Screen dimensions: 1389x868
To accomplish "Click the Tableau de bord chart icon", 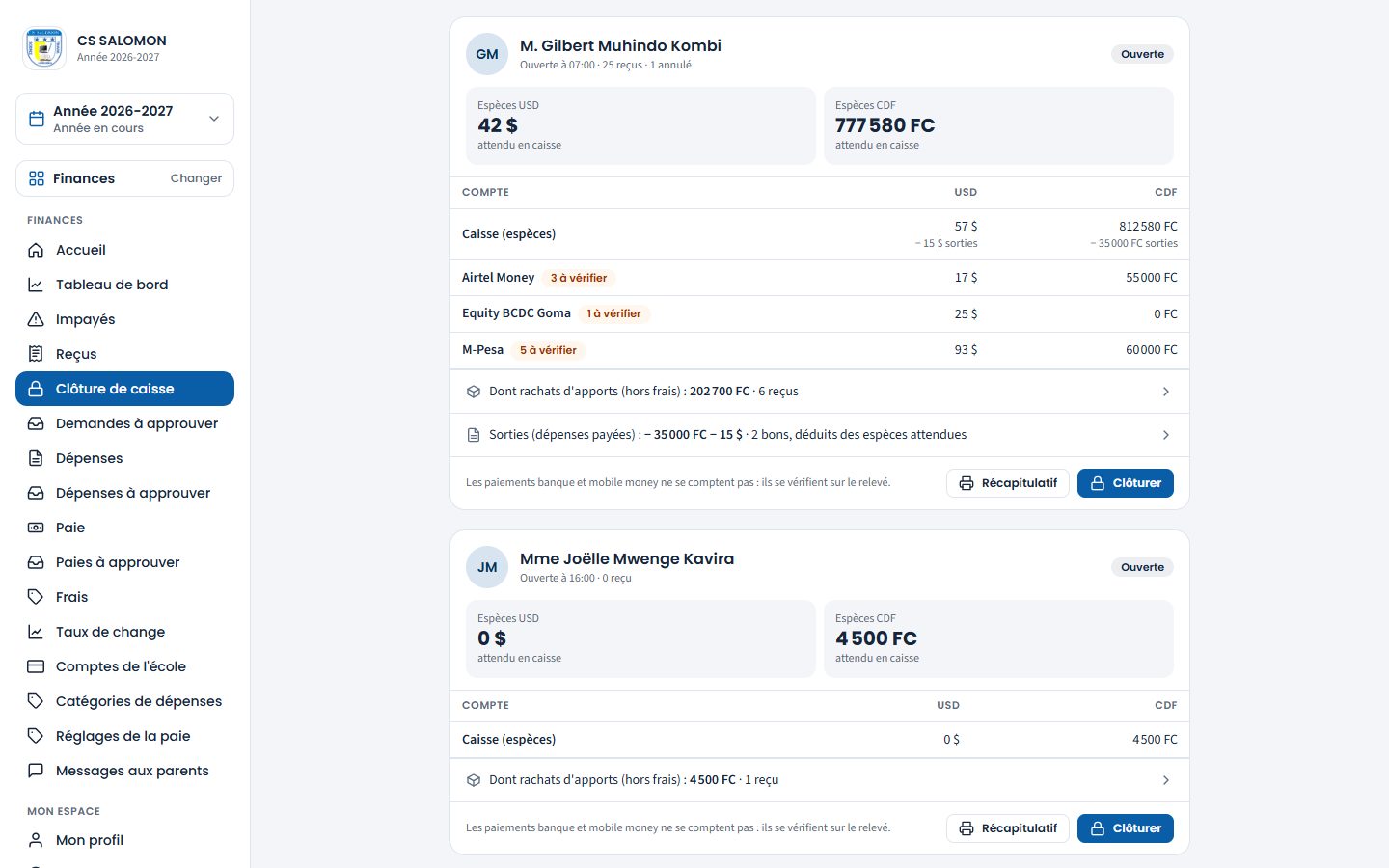I will 36,285.
